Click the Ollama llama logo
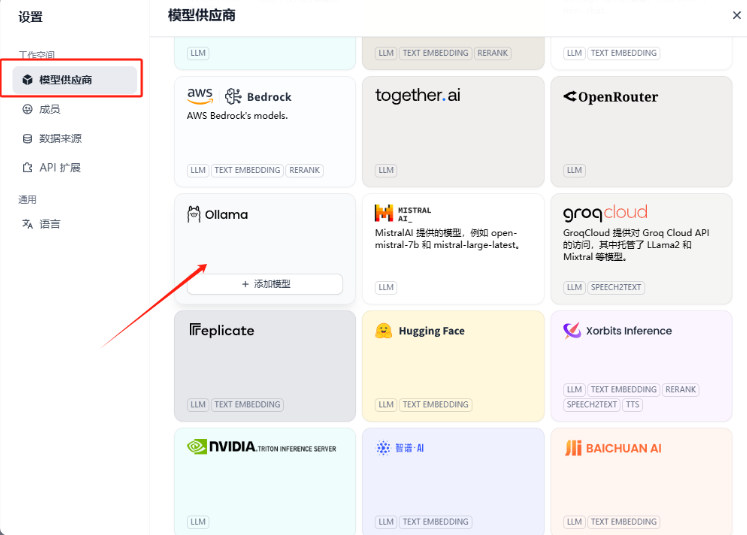Screen dimensions: 747x535 tap(193, 214)
